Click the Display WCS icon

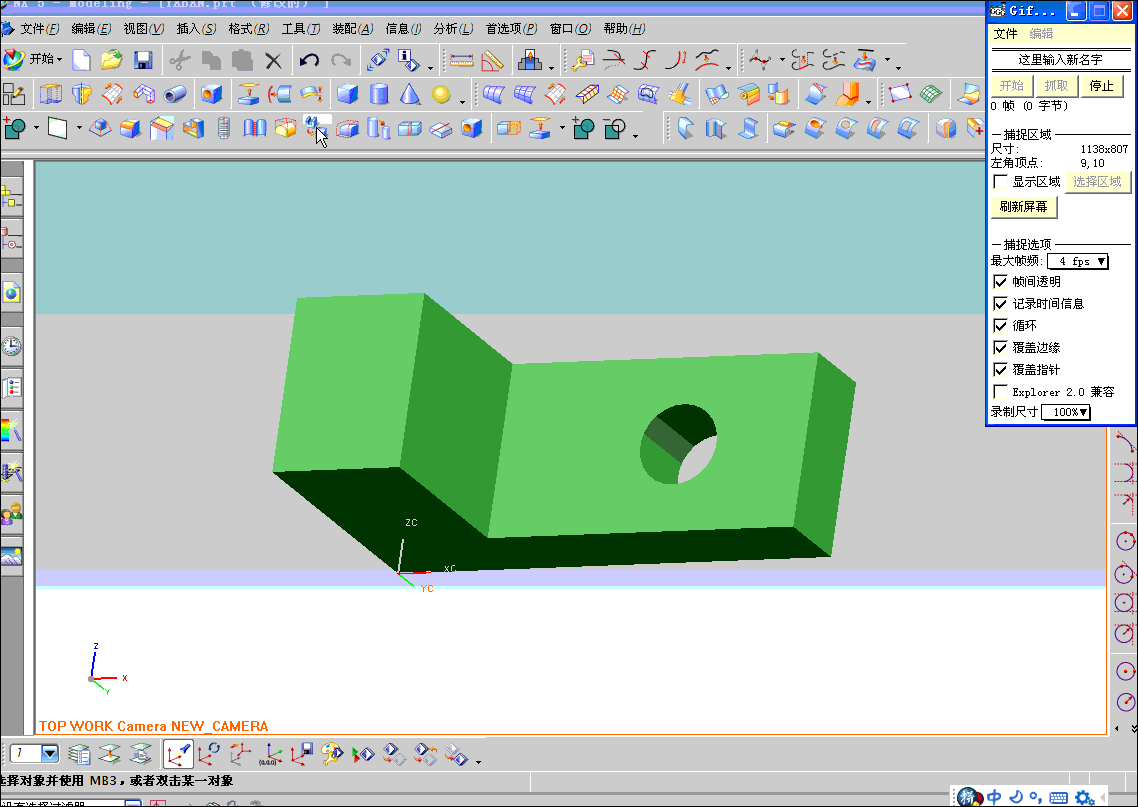178,754
